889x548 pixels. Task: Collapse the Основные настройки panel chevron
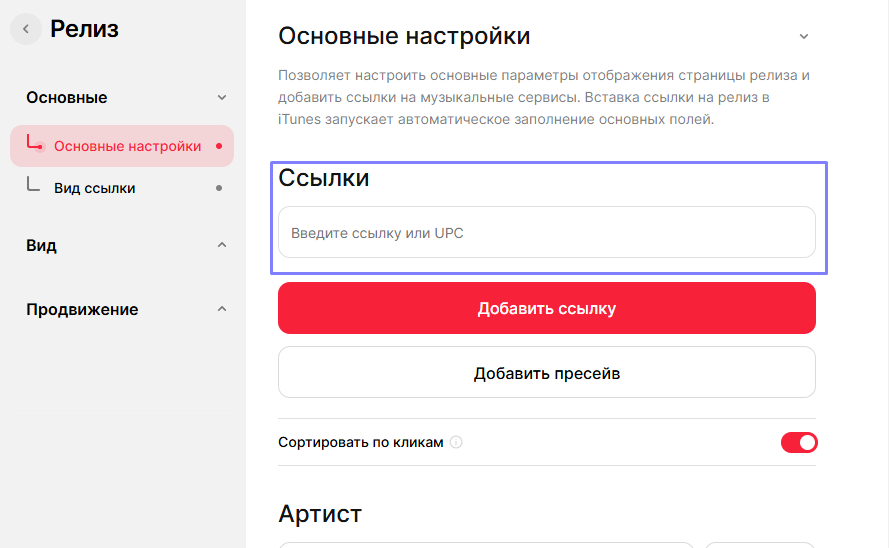pyautogui.click(x=803, y=36)
